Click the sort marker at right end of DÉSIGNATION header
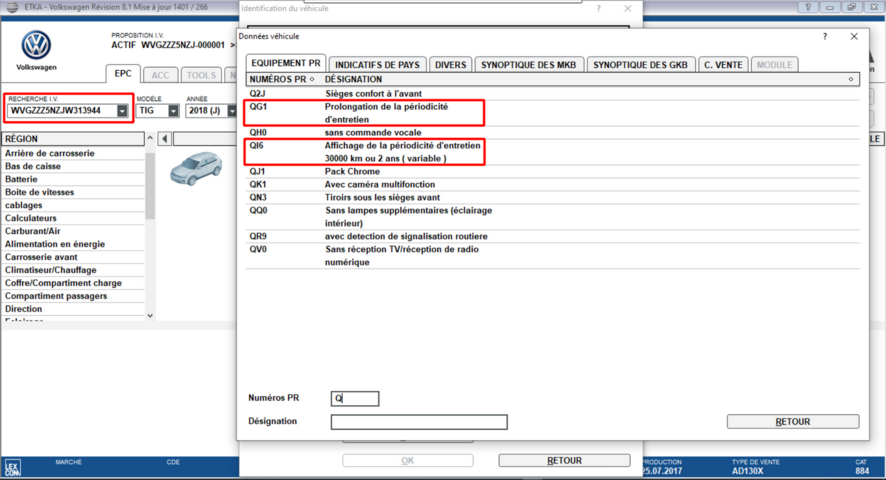 pos(851,79)
